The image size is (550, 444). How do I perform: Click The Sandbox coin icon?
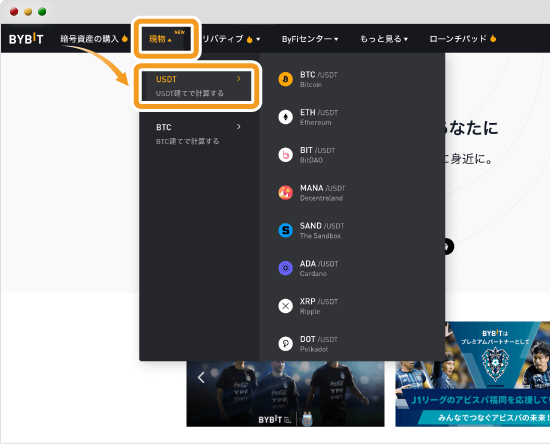286,230
